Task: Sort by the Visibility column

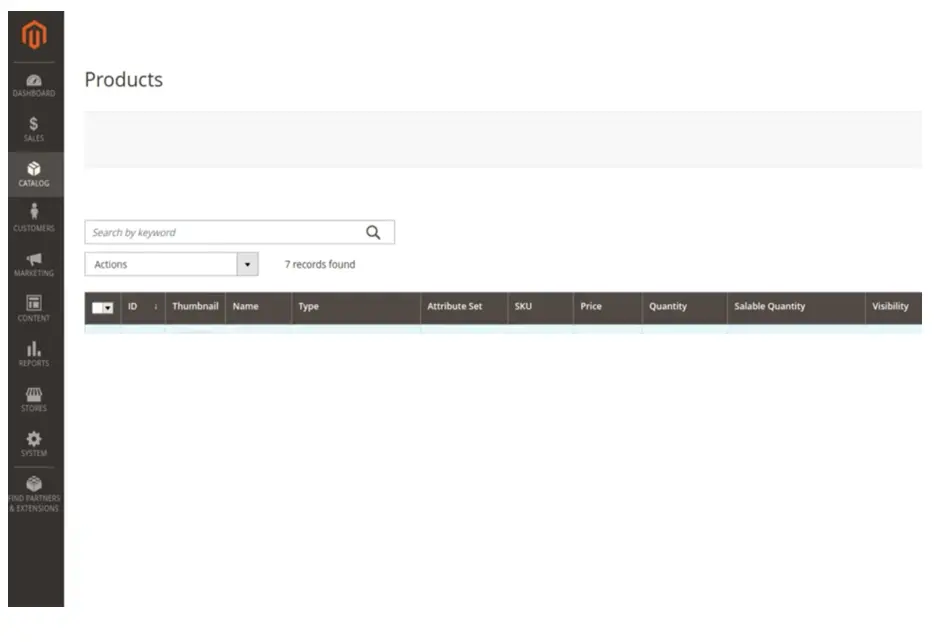Action: click(x=894, y=307)
